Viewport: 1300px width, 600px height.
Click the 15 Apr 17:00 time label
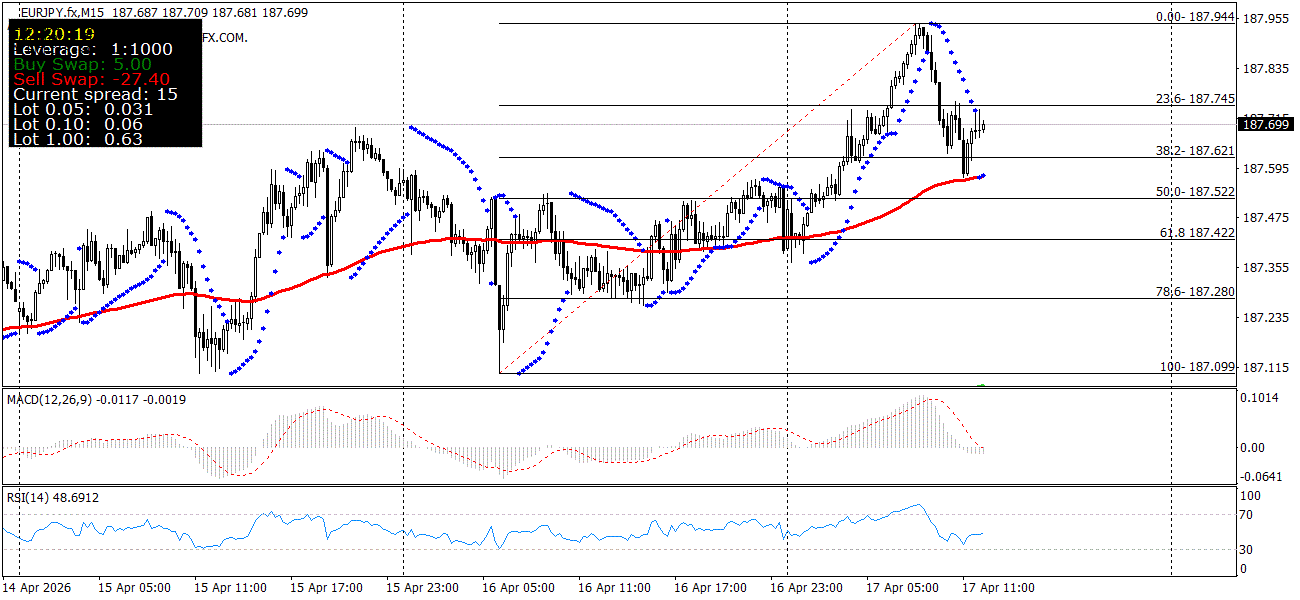coord(326,588)
